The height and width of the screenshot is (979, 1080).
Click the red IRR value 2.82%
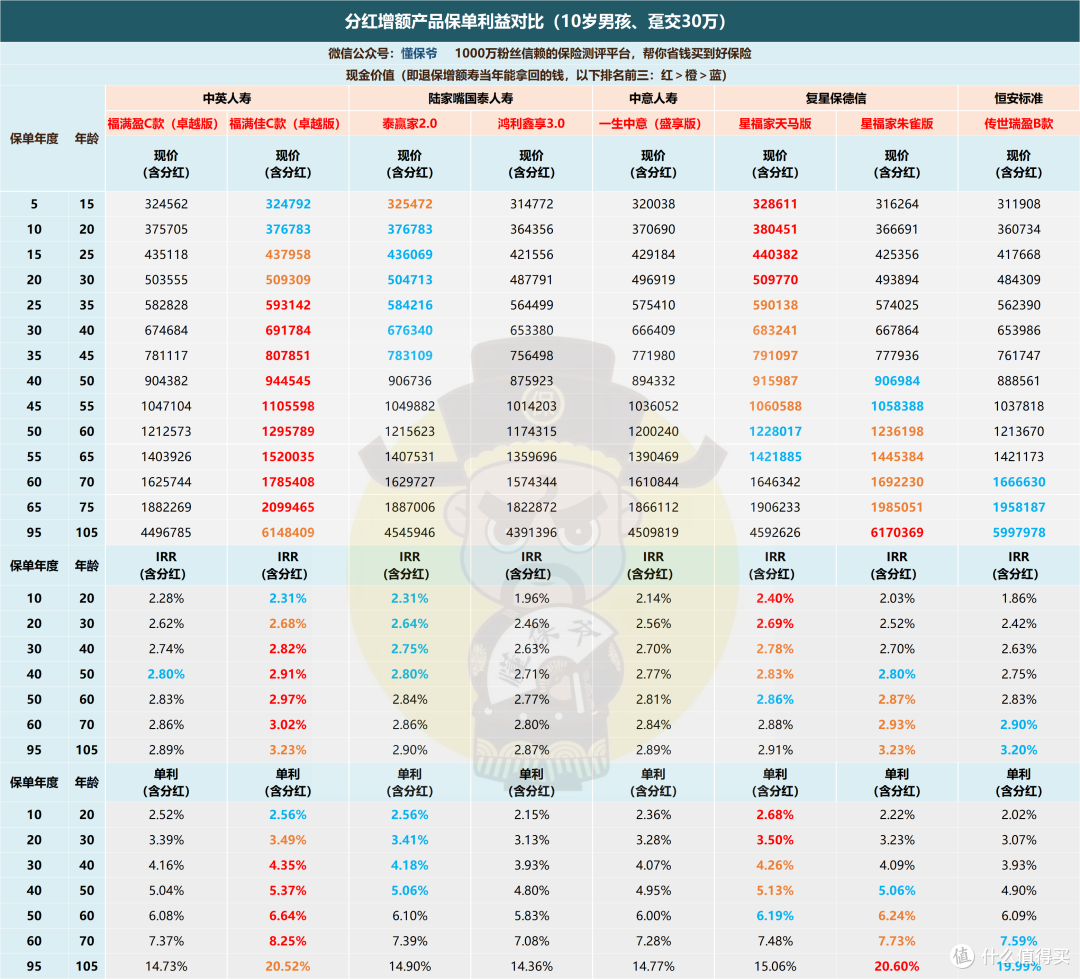point(288,649)
